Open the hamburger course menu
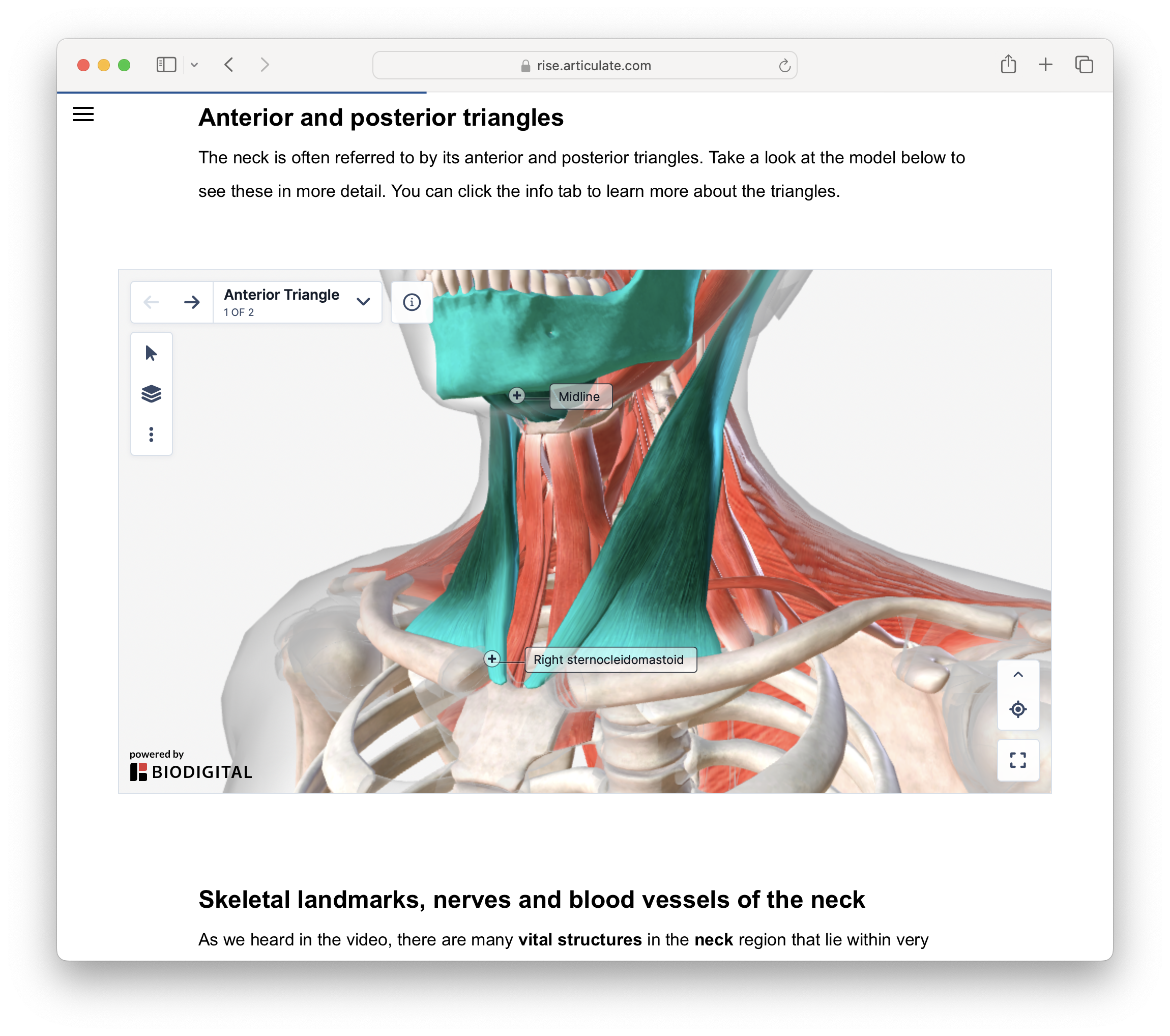 pos(83,114)
